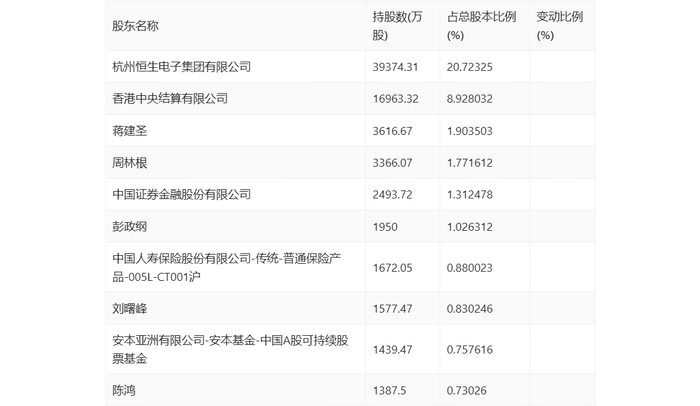Viewport: 700px width, 406px height.
Task: Click the 持股数(万股) column header
Action: coord(397,26)
